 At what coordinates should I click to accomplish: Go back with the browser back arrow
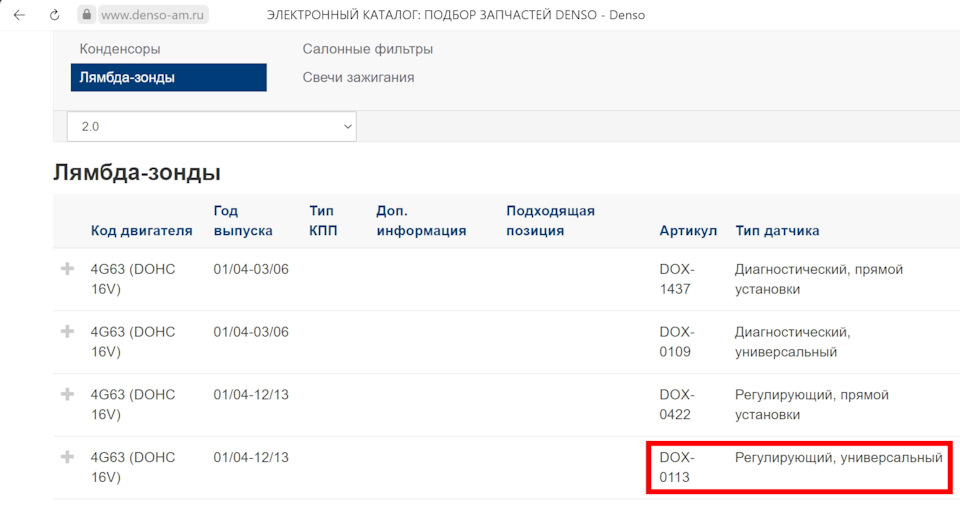(19, 15)
